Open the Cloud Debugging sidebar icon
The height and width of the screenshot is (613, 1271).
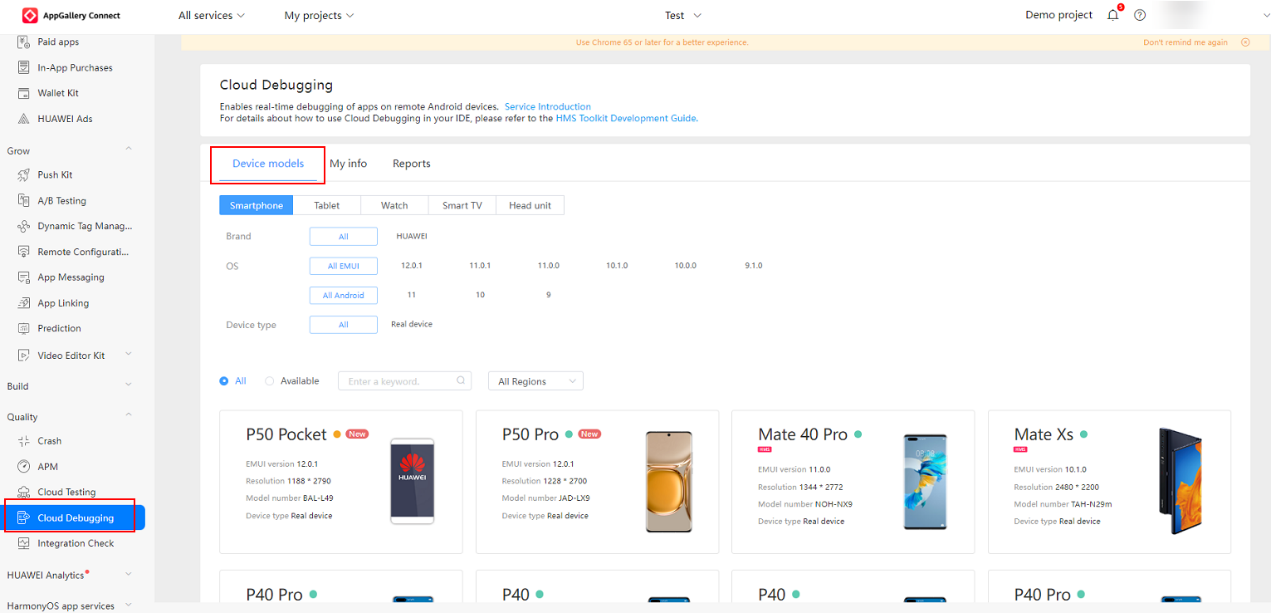[24, 518]
